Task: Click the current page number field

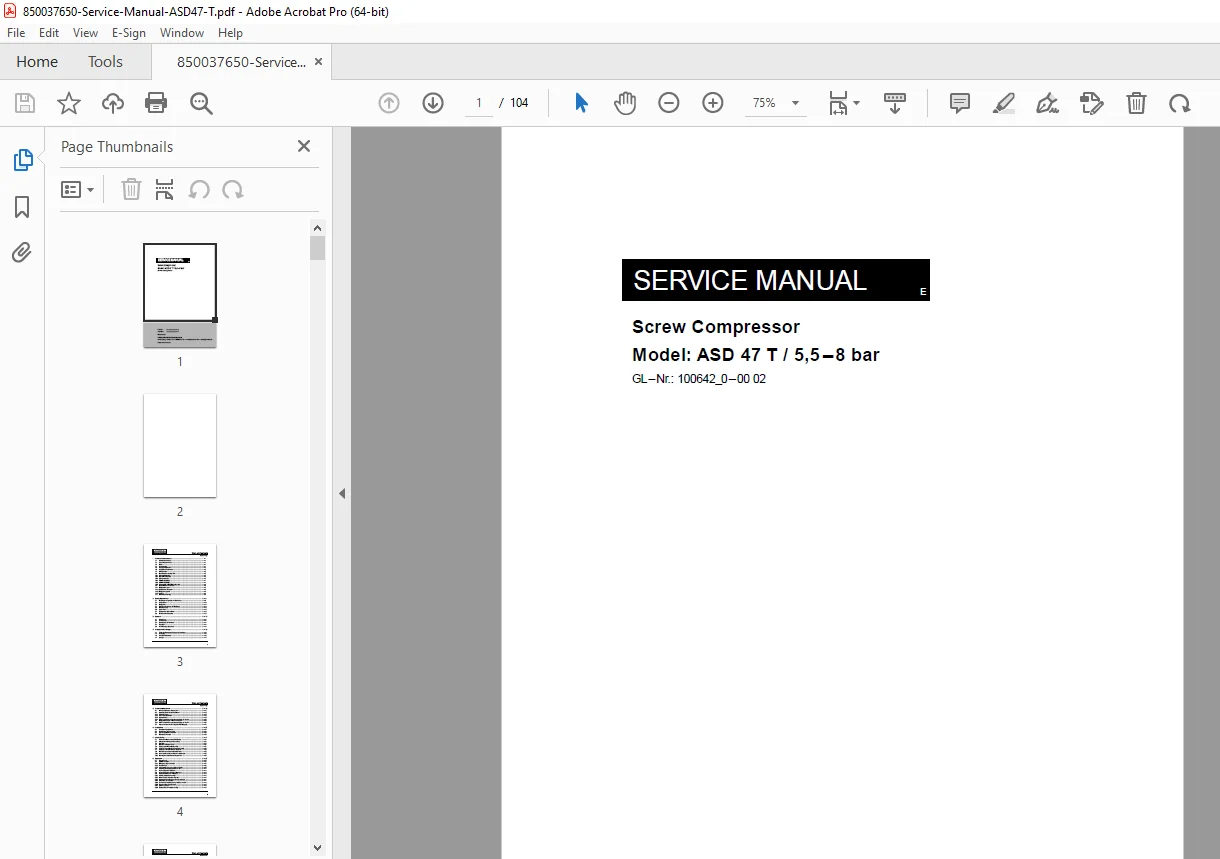Action: 479,103
